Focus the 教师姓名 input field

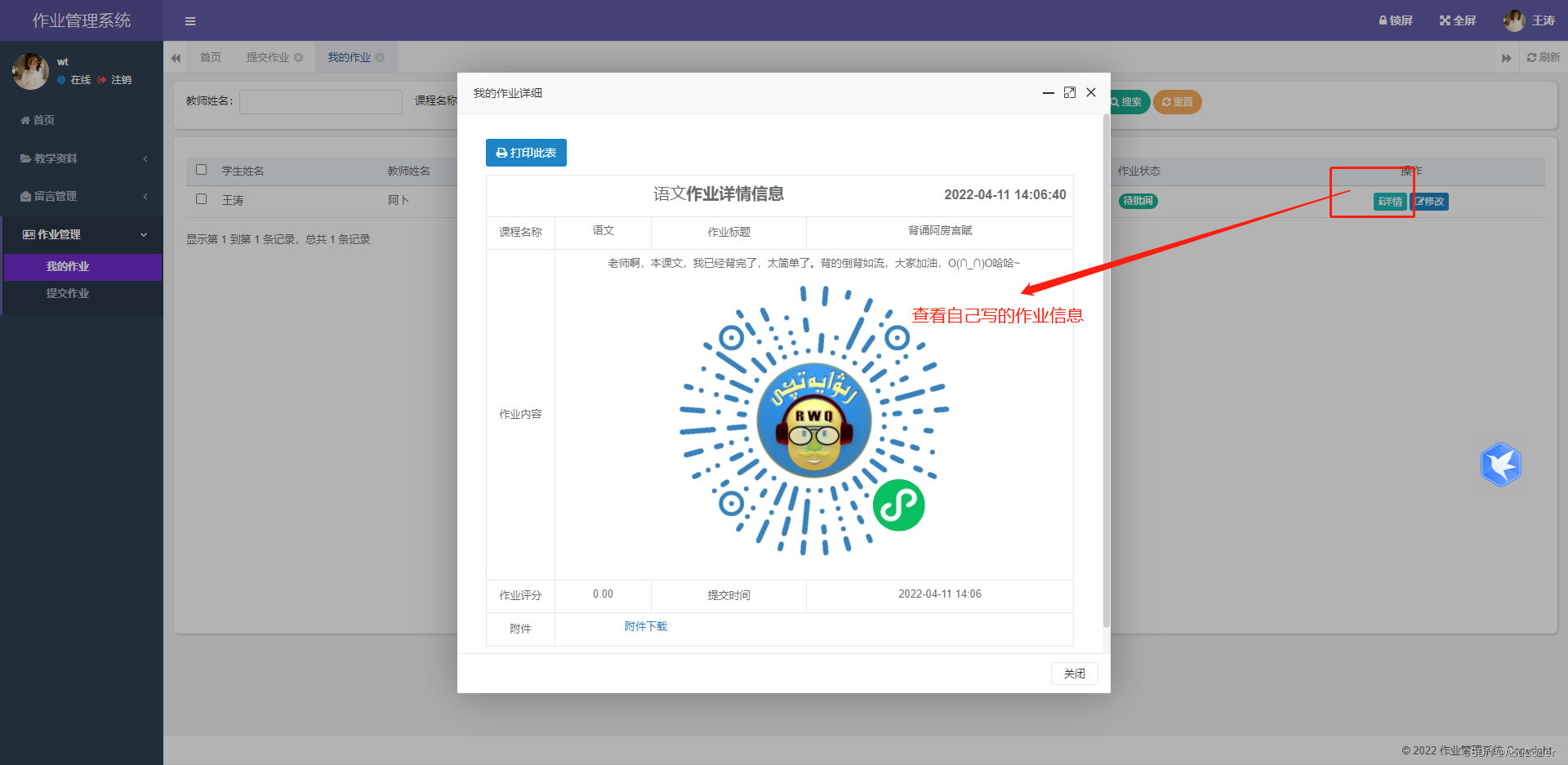point(321,101)
